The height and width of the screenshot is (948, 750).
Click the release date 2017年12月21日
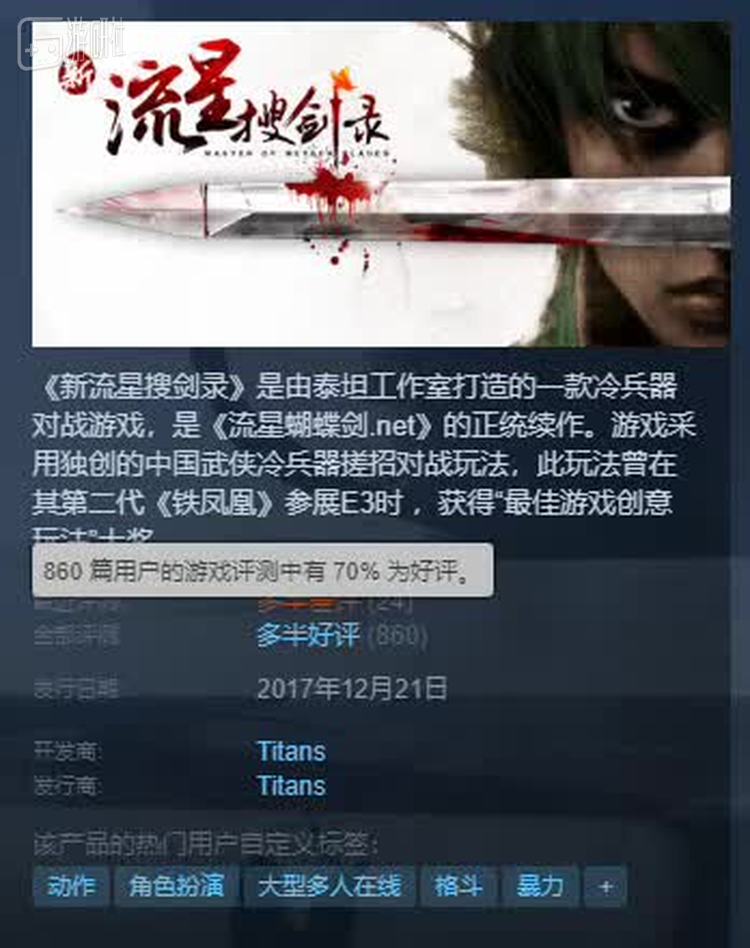tap(352, 689)
